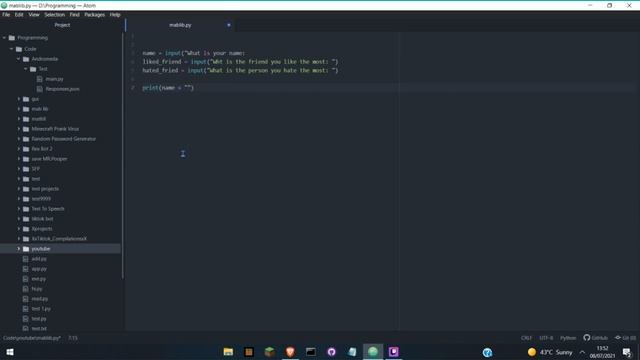Open the File menu
This screenshot has height=360, width=640.
pyautogui.click(x=6, y=15)
